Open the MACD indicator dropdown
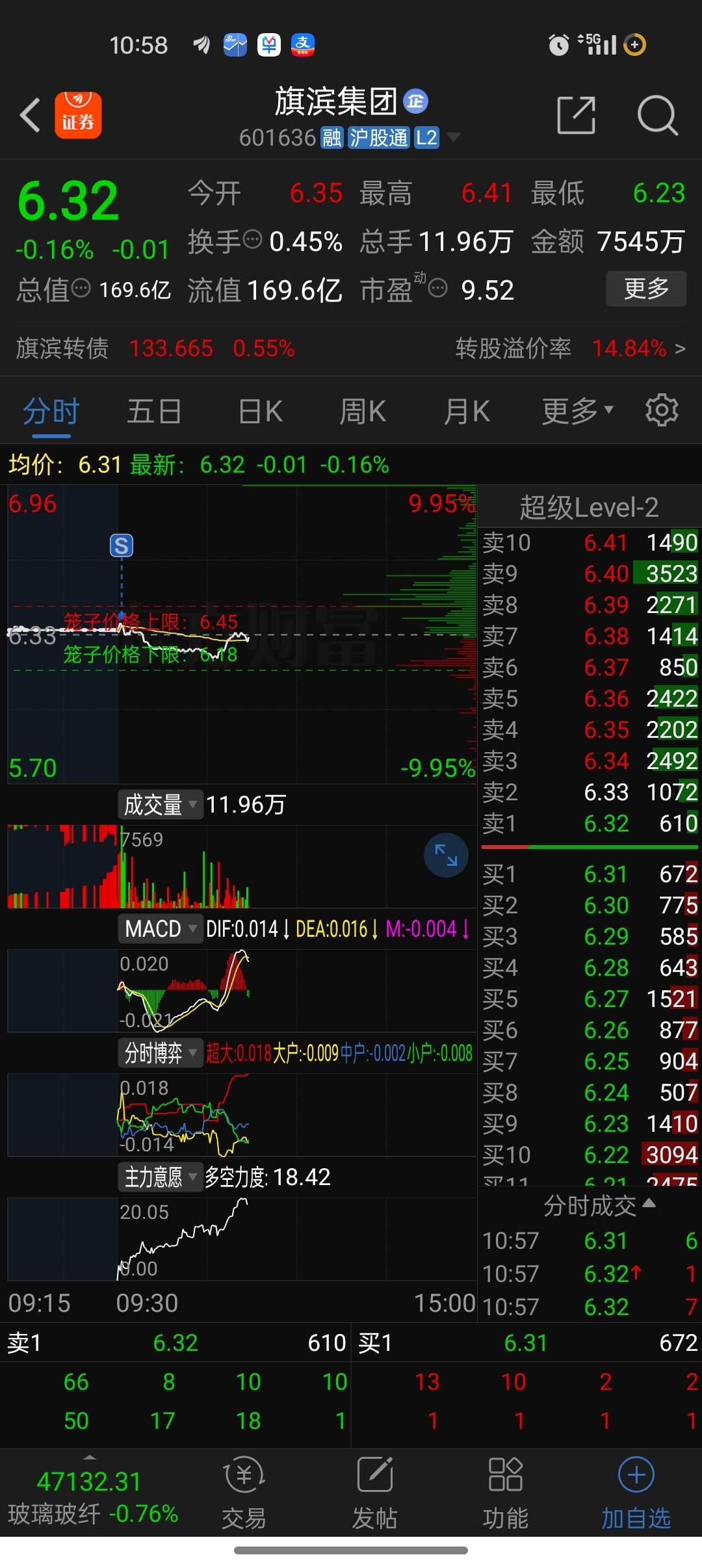The width and height of the screenshot is (702, 1568). 160,928
